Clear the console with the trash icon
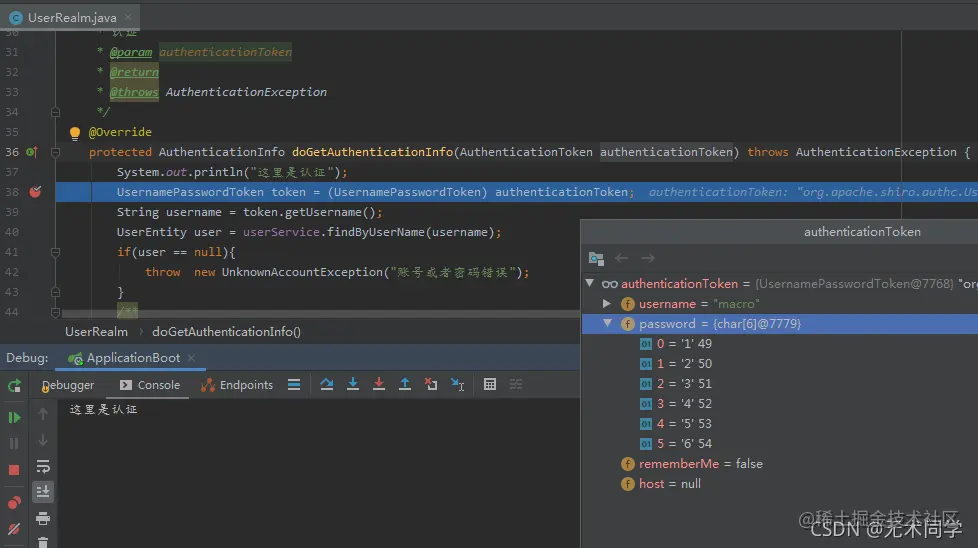The width and height of the screenshot is (978, 548). (42, 542)
